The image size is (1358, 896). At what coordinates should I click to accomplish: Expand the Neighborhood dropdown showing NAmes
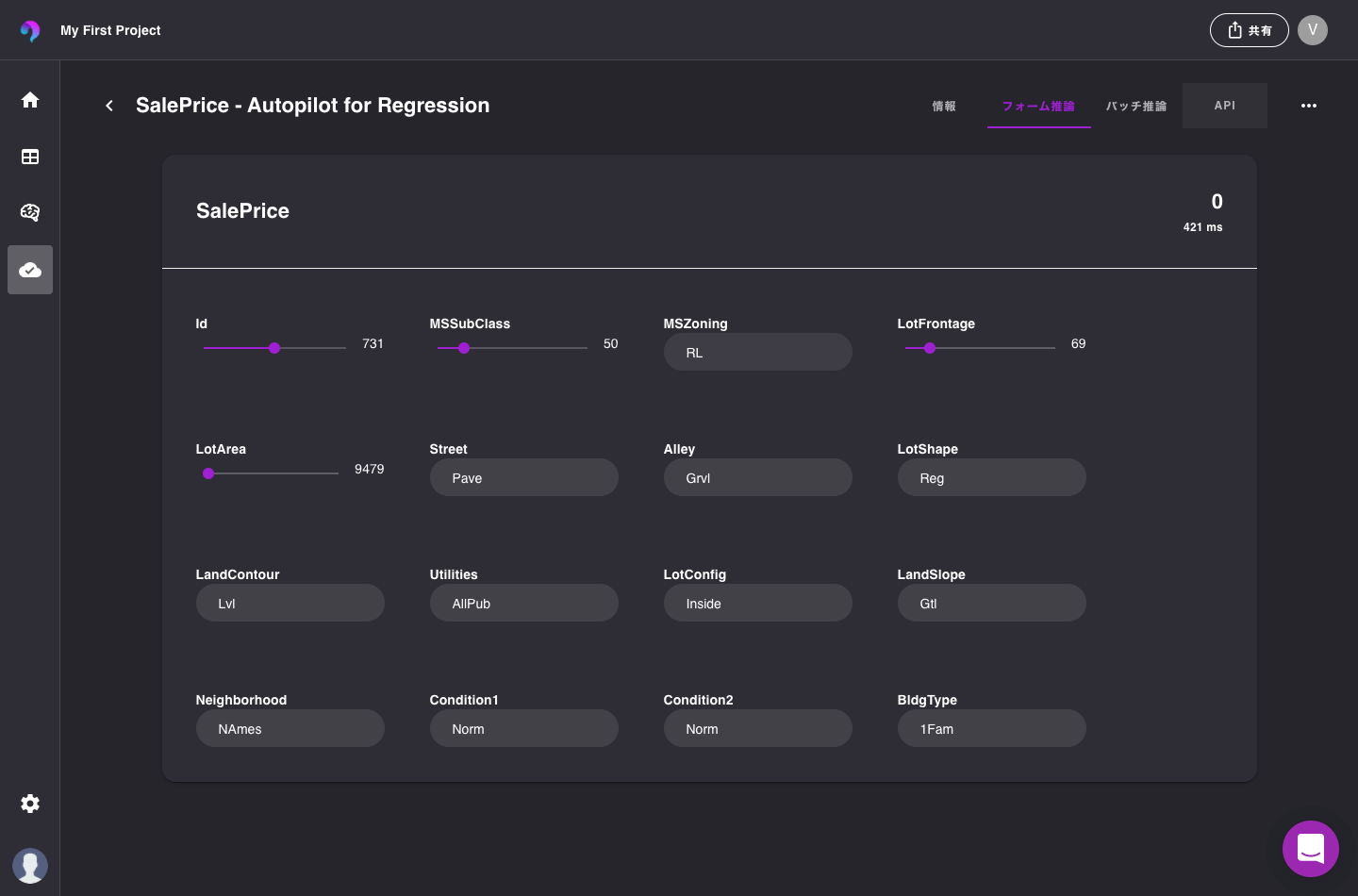tap(290, 729)
